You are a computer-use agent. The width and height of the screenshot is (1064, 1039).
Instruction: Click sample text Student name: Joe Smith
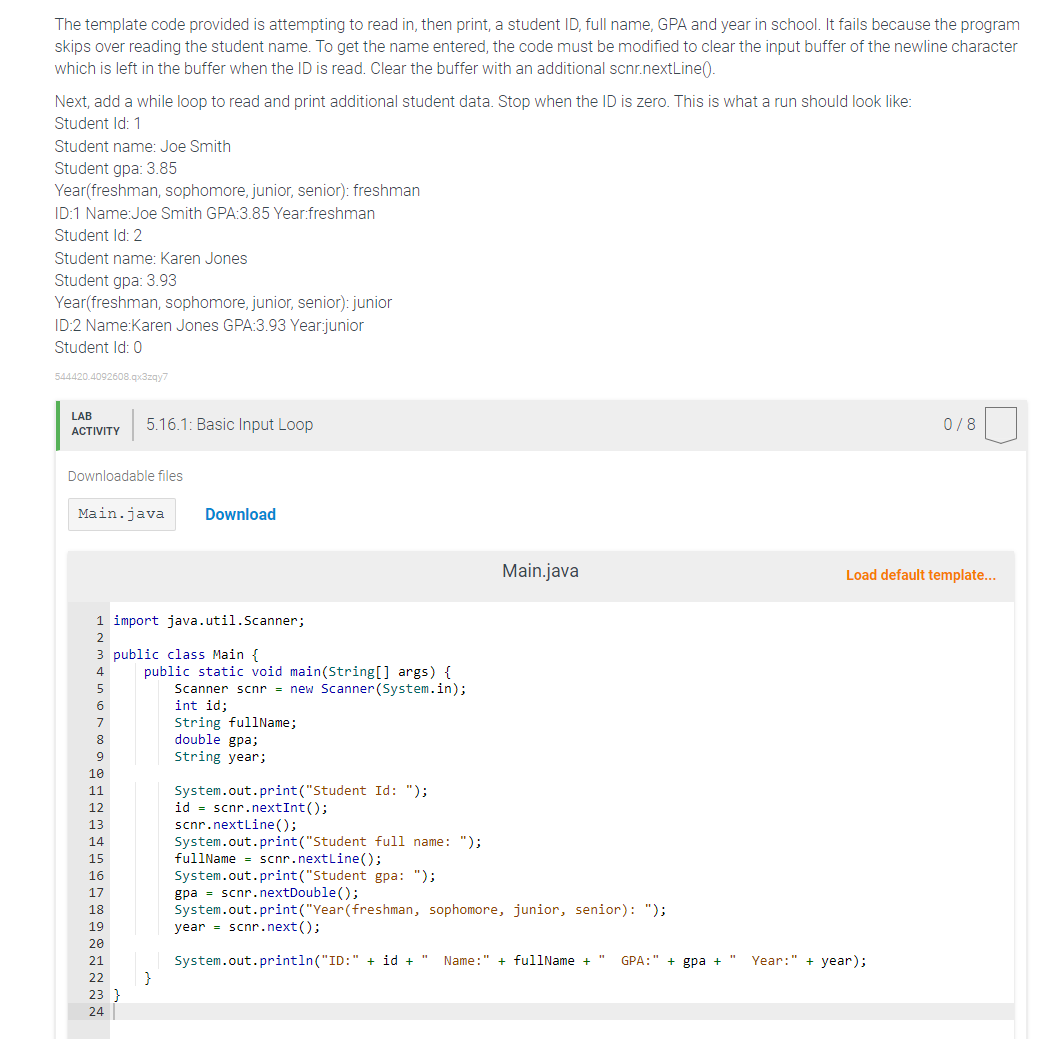tap(142, 146)
